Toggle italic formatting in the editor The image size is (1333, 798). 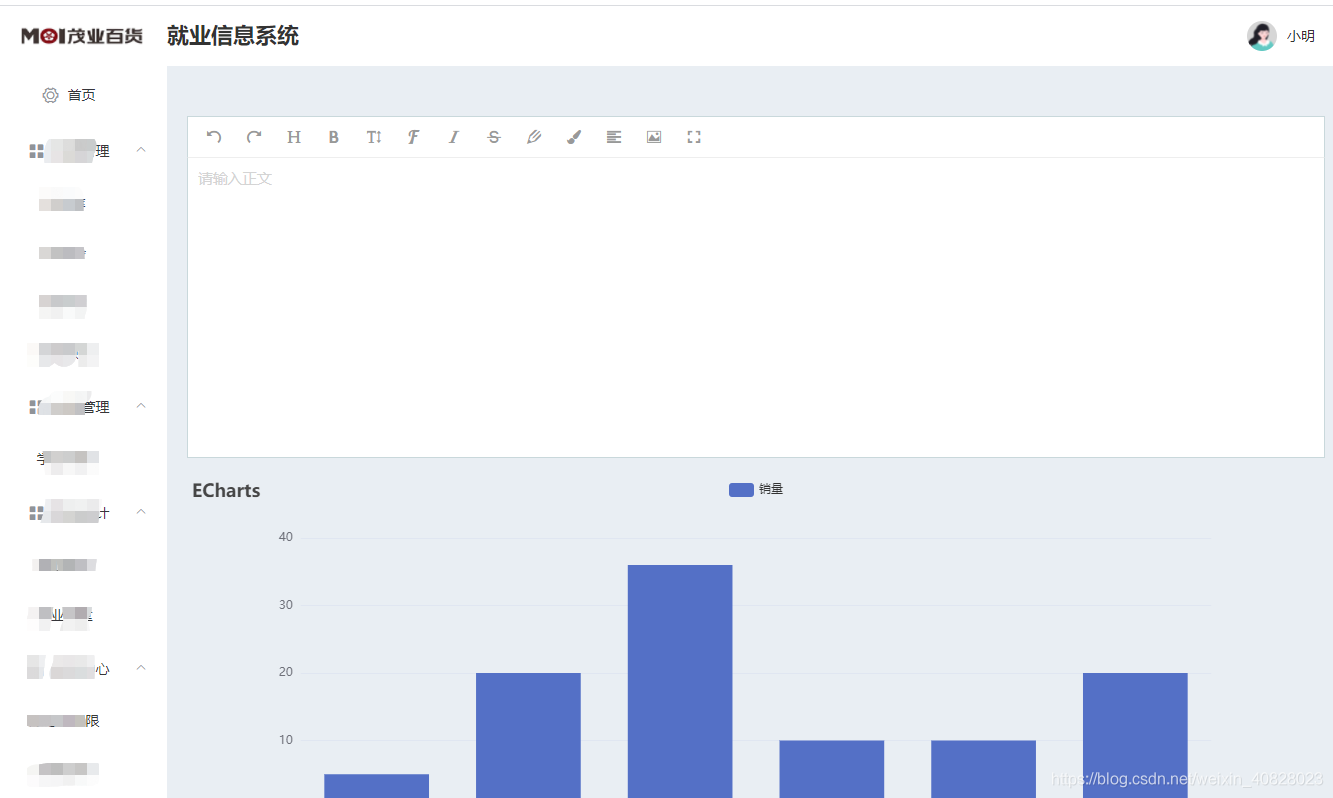click(x=453, y=137)
